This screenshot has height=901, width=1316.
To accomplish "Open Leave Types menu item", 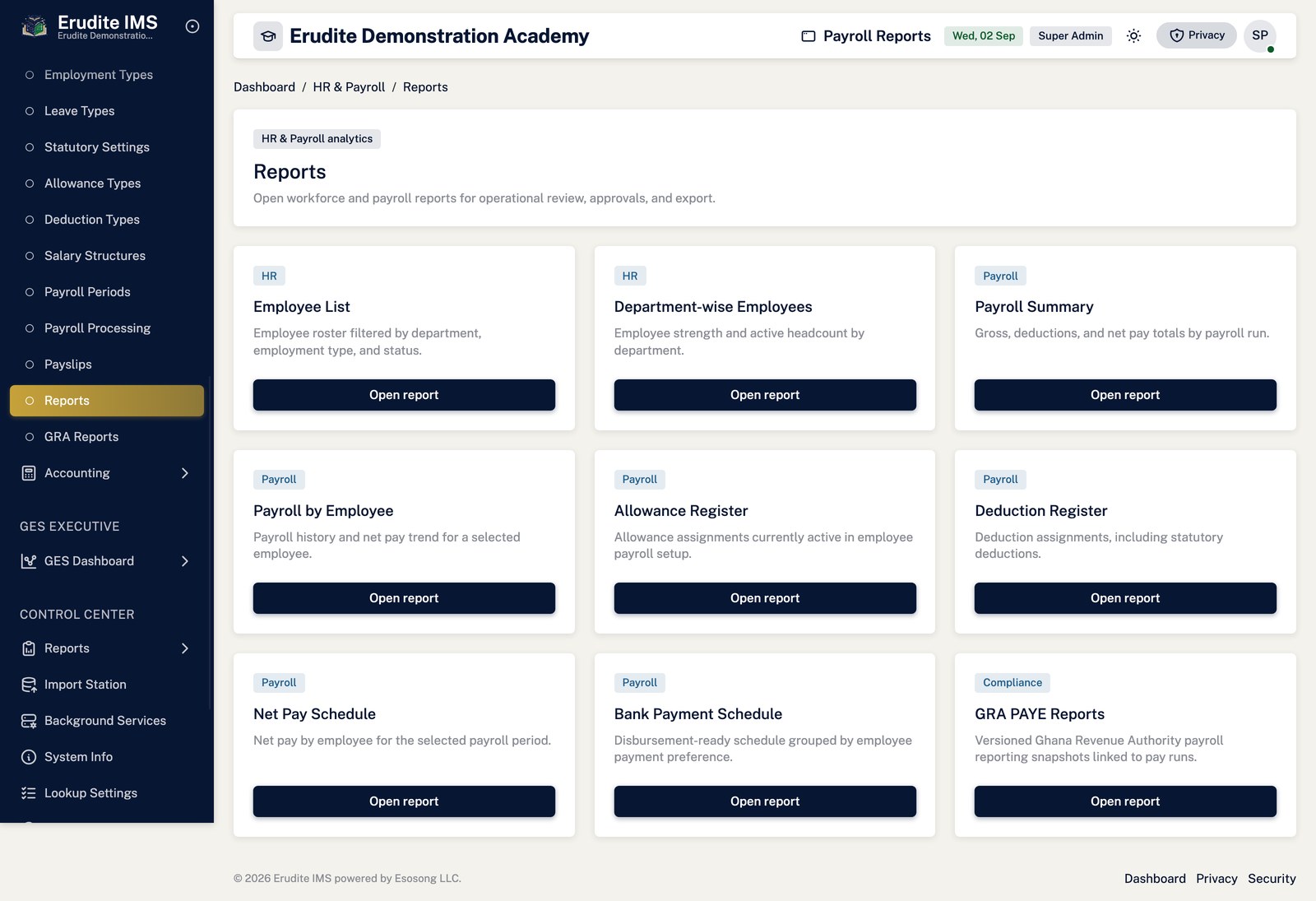I will point(107,111).
